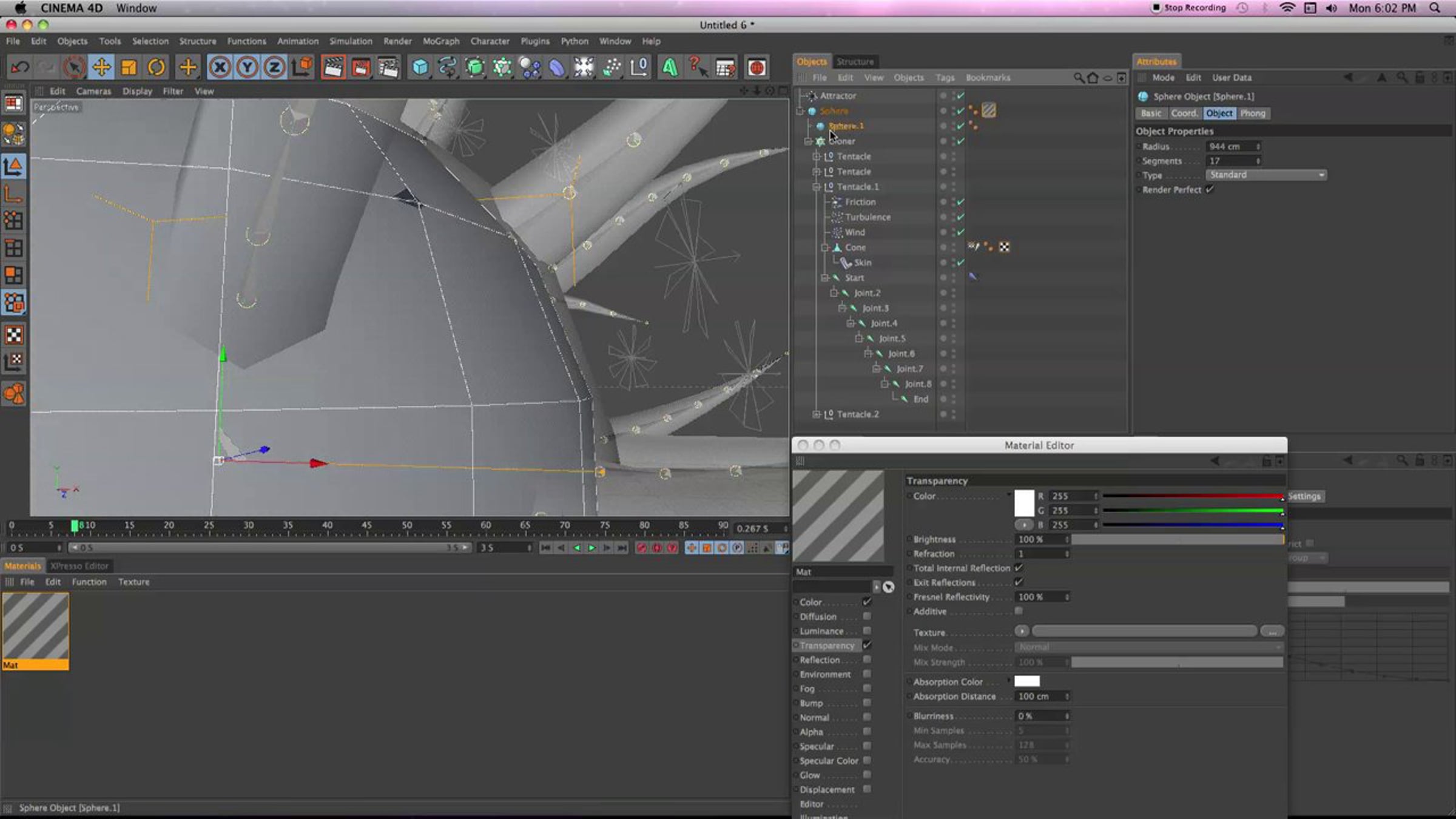1456x819 pixels.
Task: Toggle Render Perfect checkbox
Action: click(1210, 189)
